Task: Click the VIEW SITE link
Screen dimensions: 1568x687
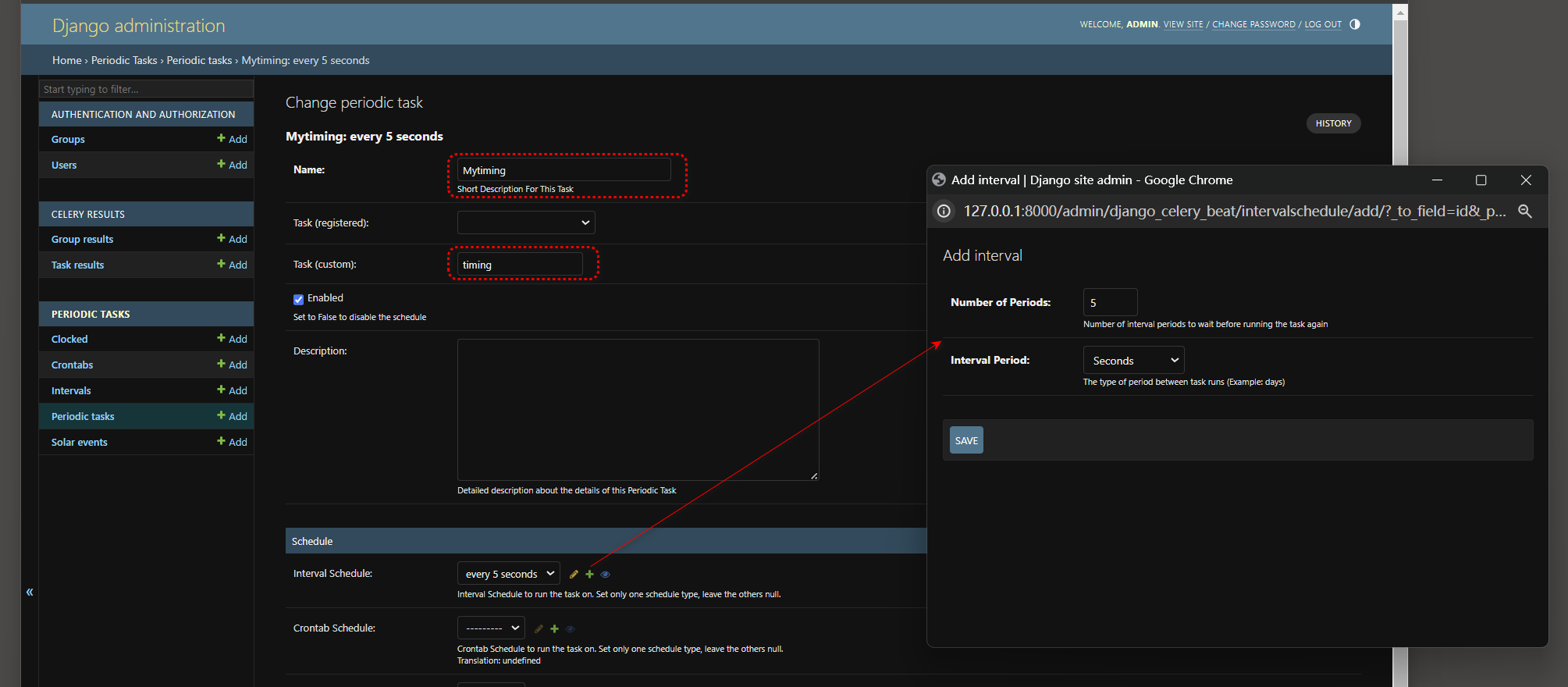Action: (1183, 24)
